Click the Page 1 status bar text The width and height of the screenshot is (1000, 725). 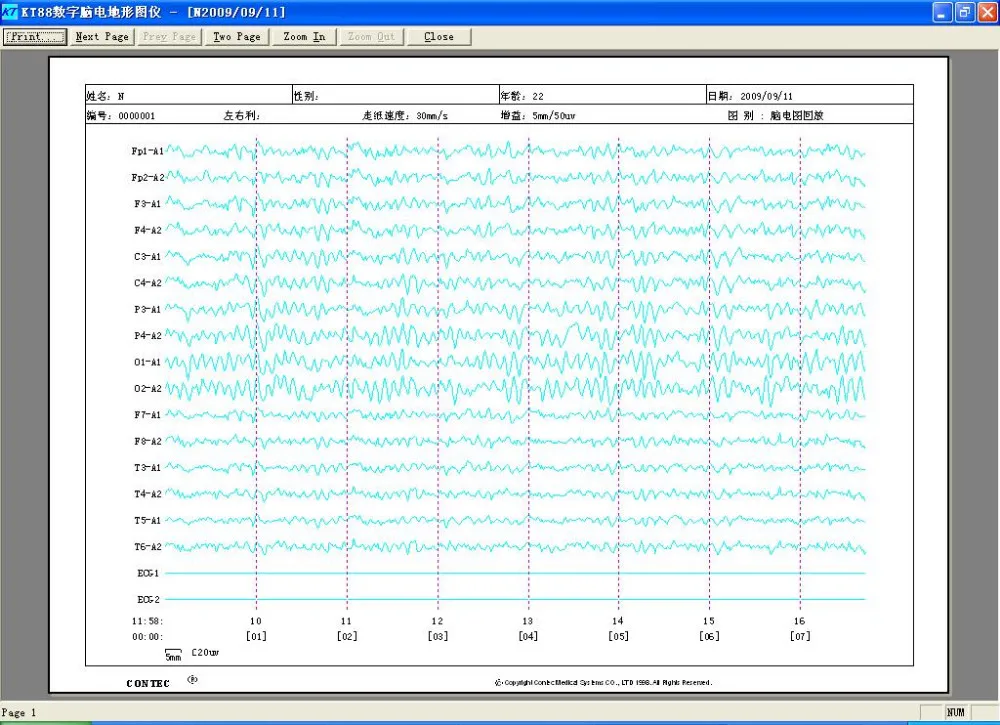(20, 713)
